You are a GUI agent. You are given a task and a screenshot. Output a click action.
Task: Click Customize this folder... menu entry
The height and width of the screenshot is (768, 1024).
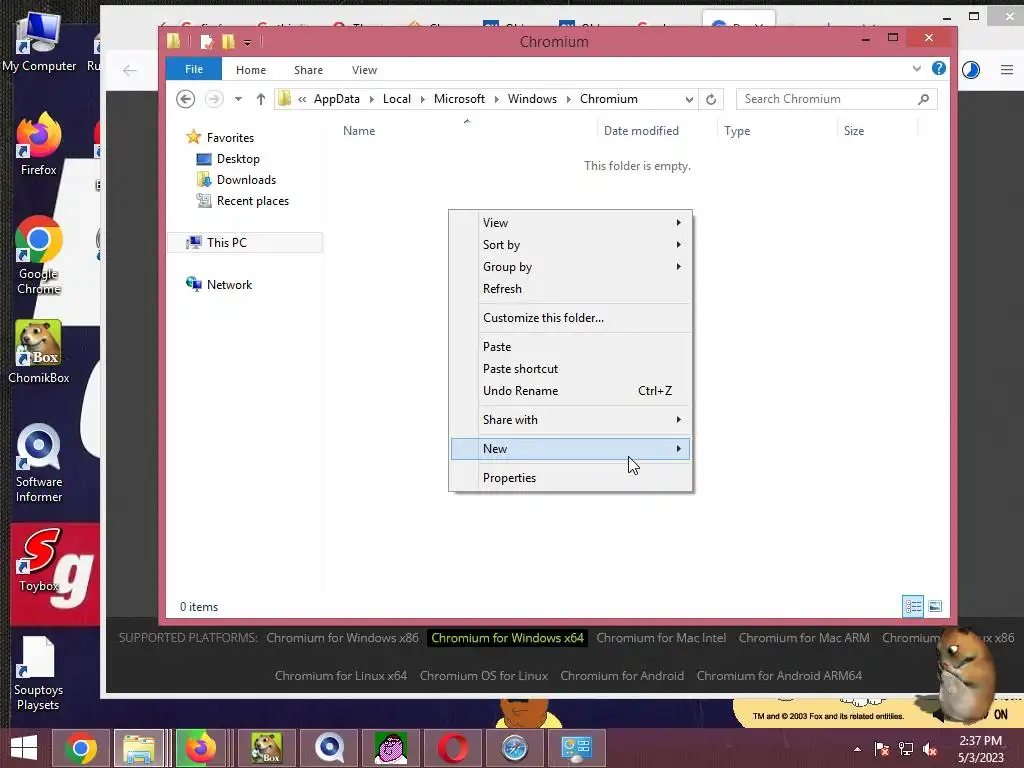click(x=570, y=317)
